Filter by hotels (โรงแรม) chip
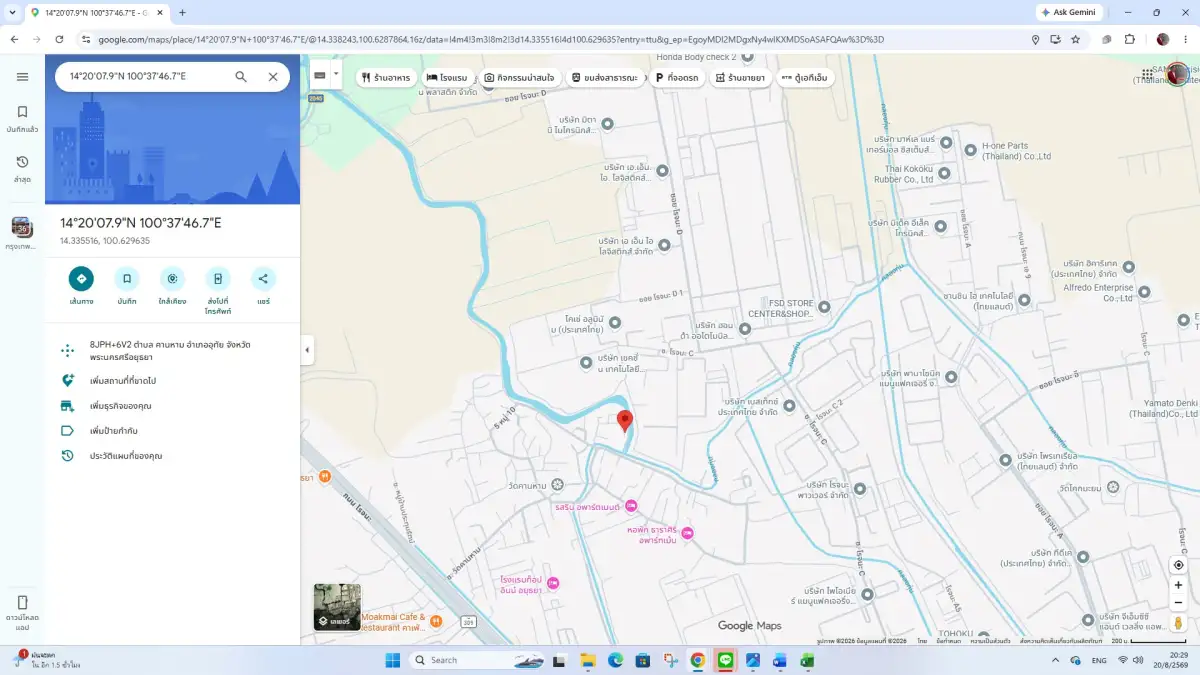The height and width of the screenshot is (675, 1200). 447,77
